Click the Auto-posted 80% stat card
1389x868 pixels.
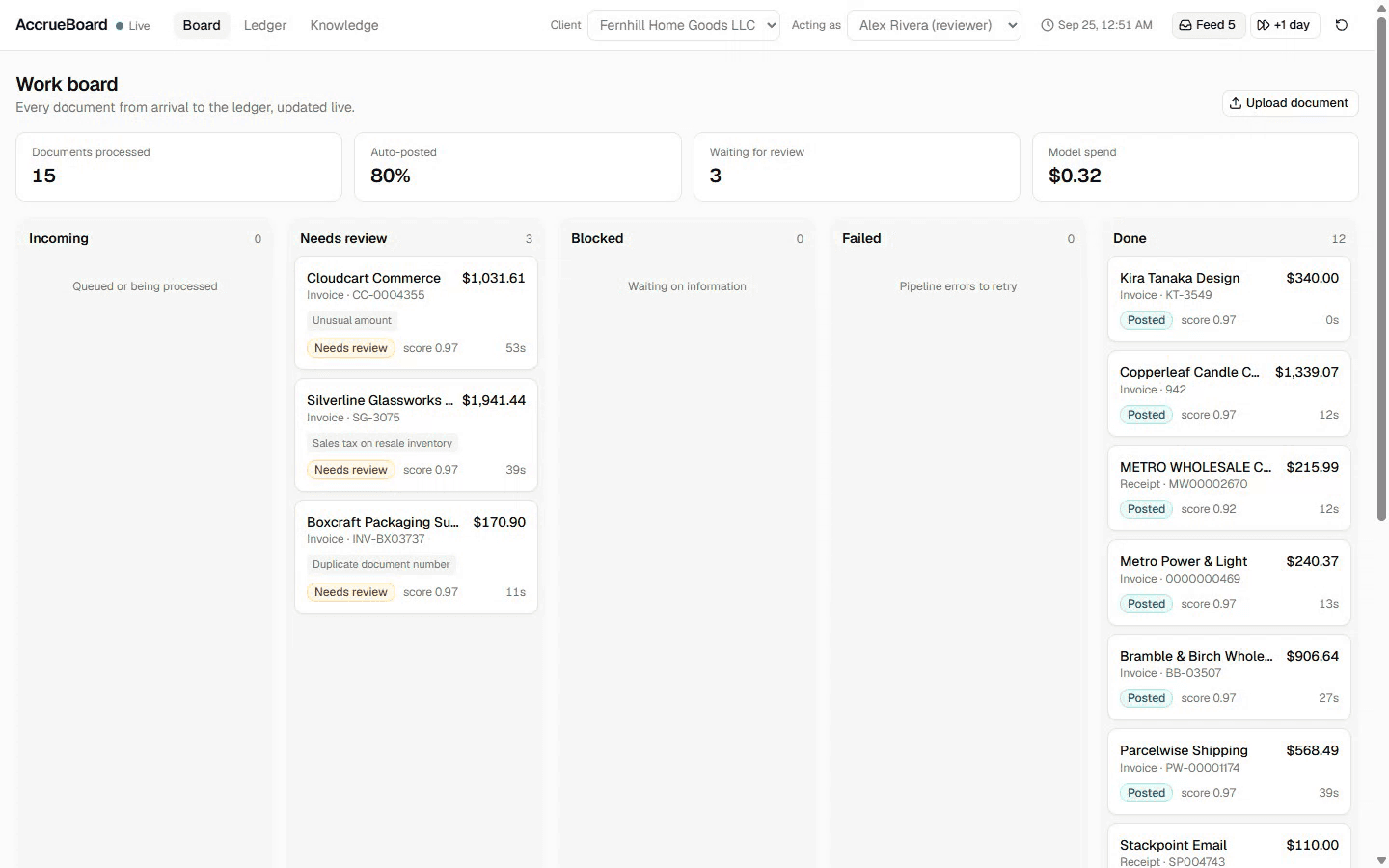point(517,167)
